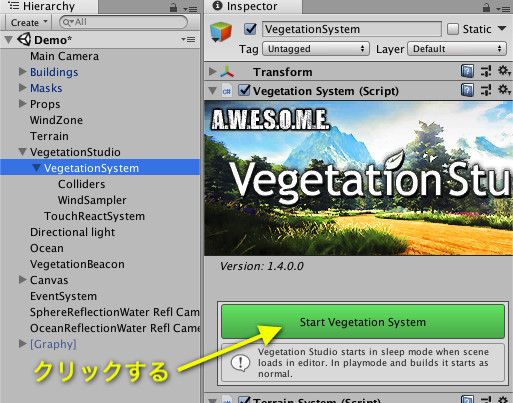
Task: Select Directional light in Hierarchy
Action: click(73, 232)
